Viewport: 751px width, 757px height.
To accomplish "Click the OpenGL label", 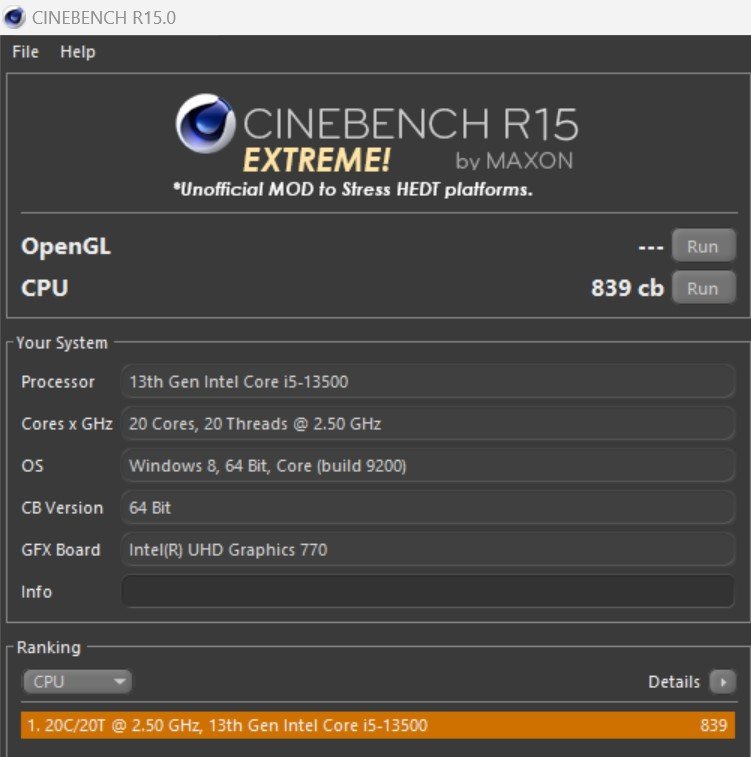I will (66, 246).
